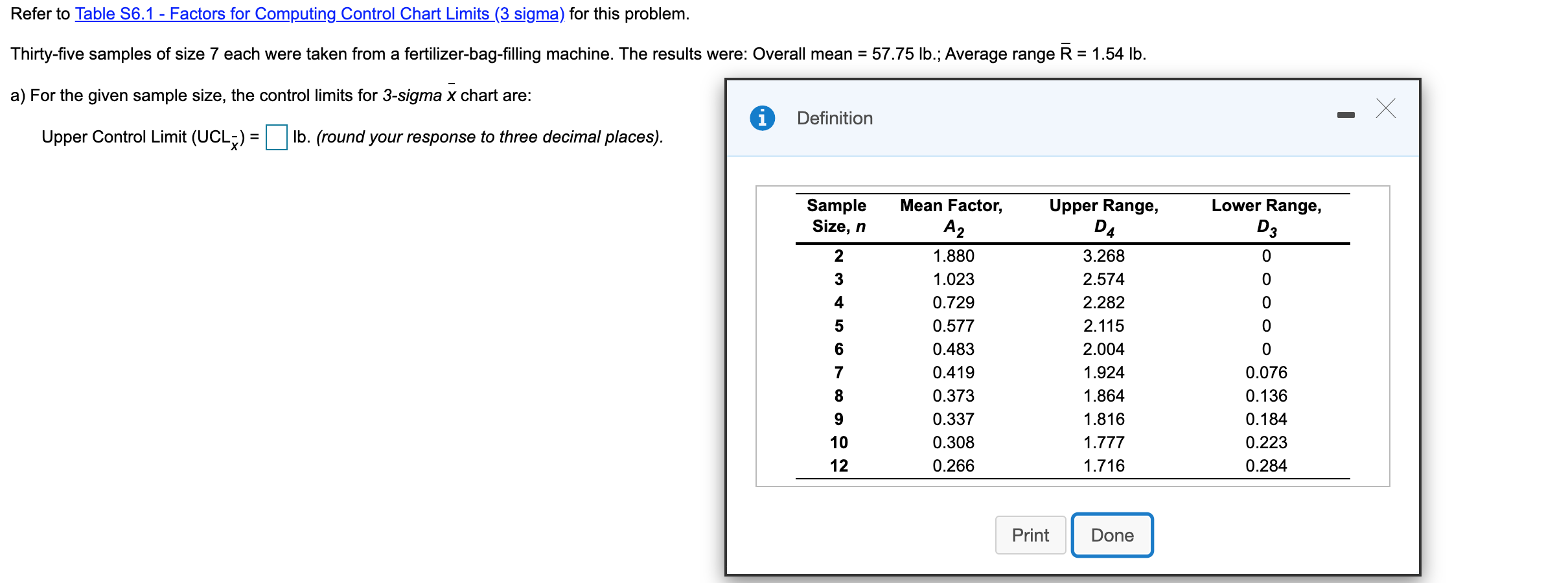Select the sample size 12 row

(839, 465)
